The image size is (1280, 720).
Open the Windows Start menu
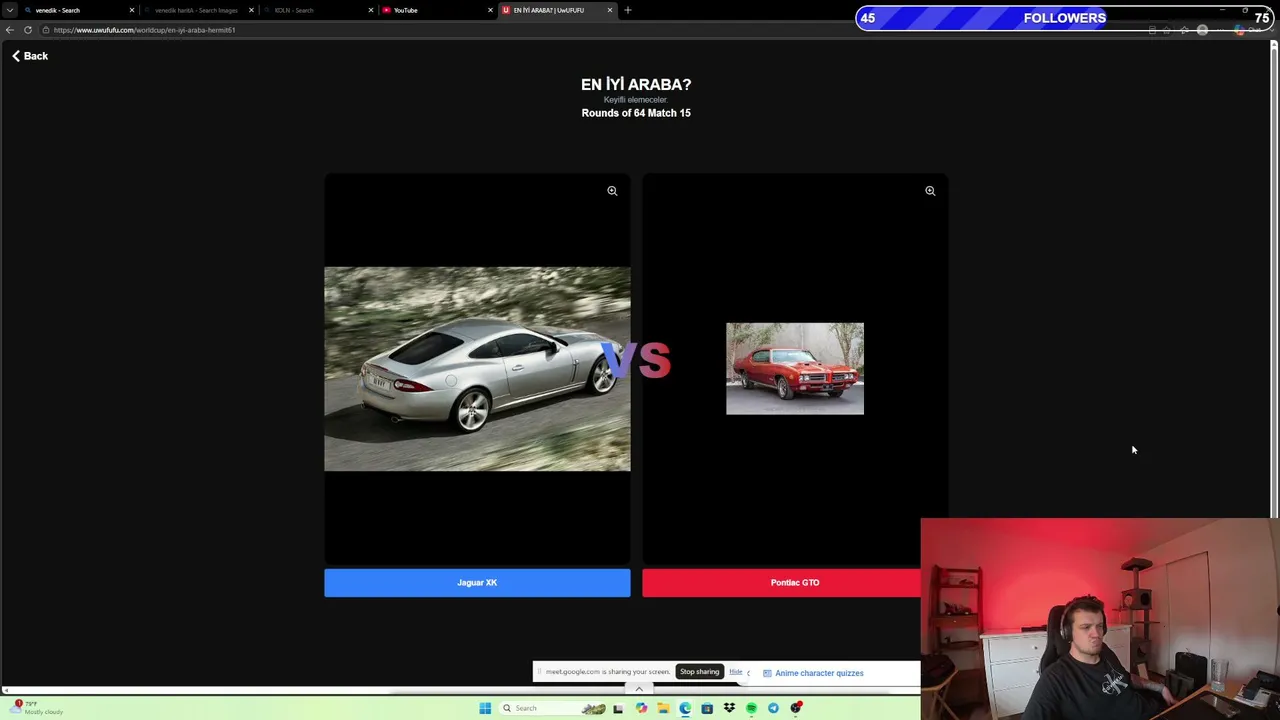click(485, 708)
